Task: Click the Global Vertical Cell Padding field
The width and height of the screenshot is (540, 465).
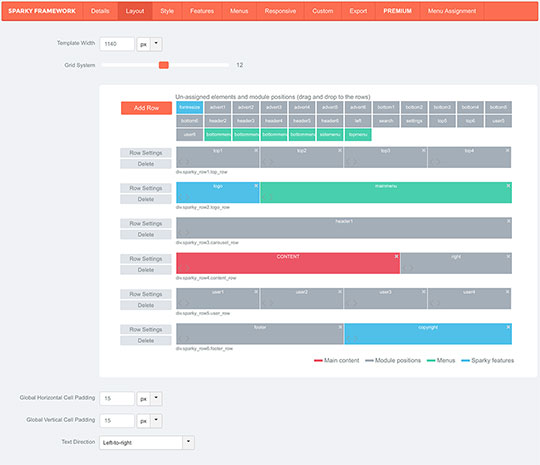Action: (117, 421)
